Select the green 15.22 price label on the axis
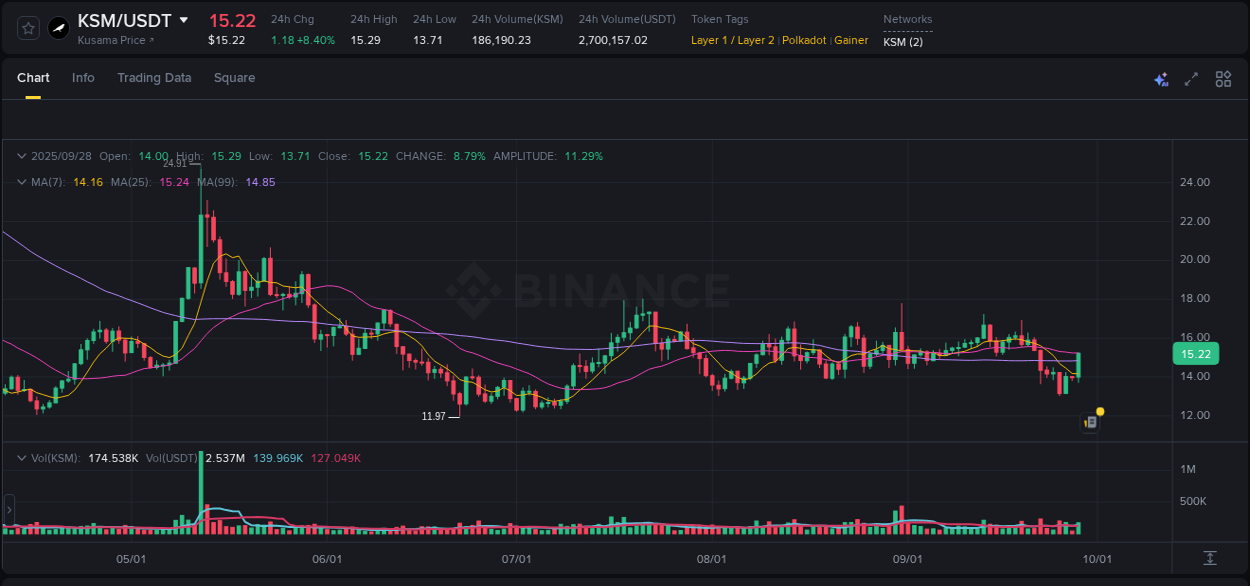1250x586 pixels. (1194, 353)
